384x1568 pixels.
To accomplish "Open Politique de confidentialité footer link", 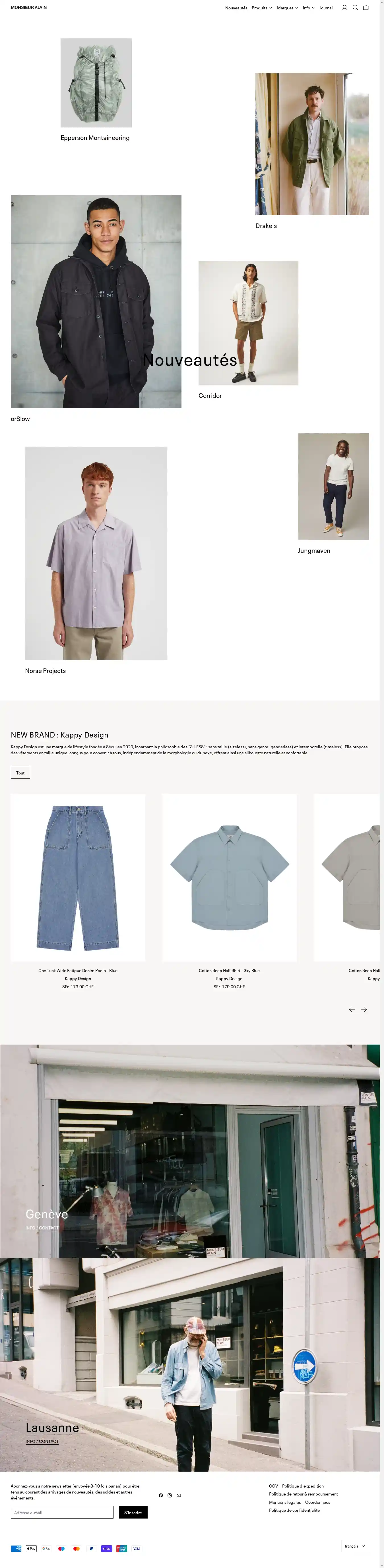I will 294,1510.
